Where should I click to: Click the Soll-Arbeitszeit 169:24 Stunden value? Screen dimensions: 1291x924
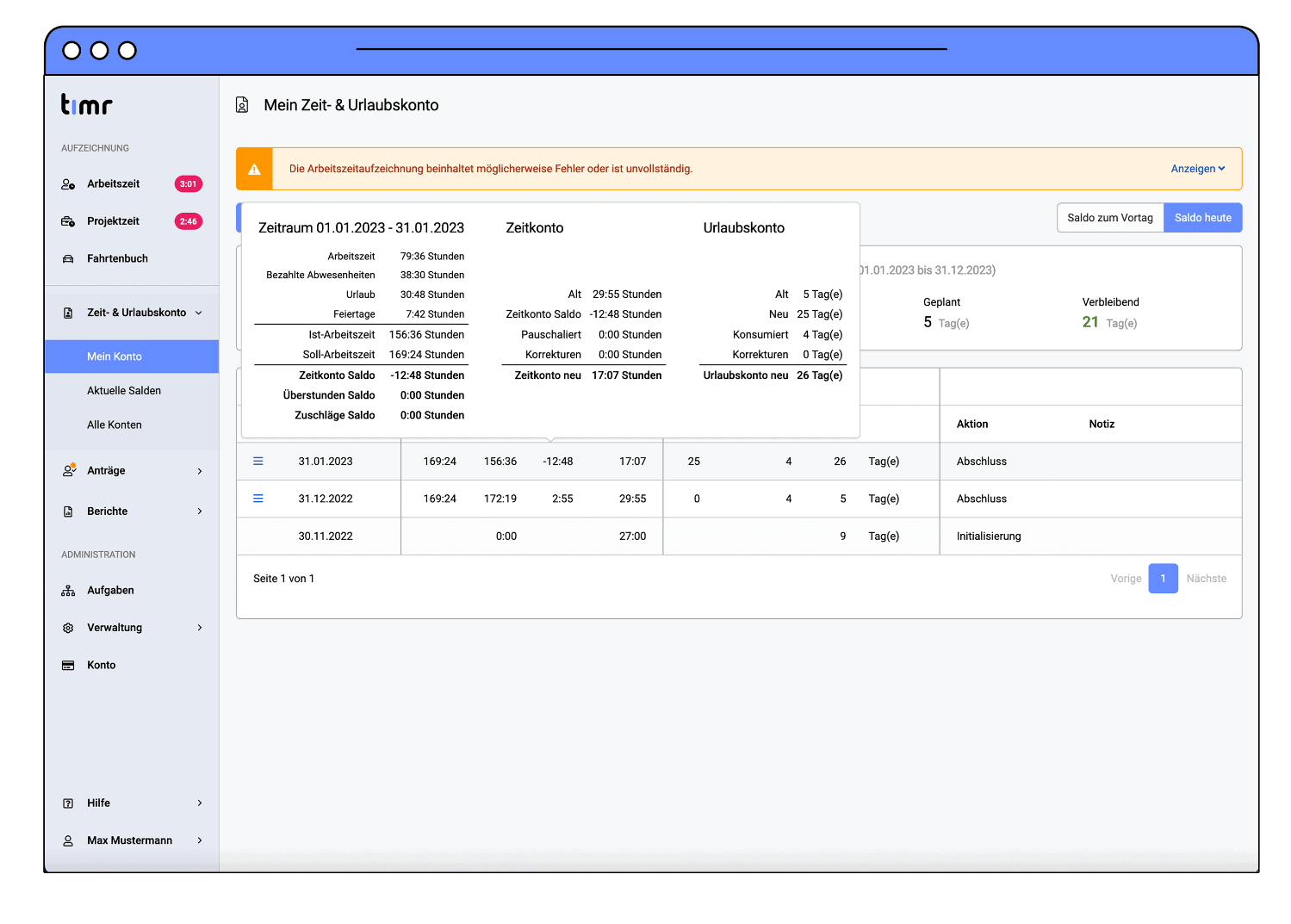426,355
